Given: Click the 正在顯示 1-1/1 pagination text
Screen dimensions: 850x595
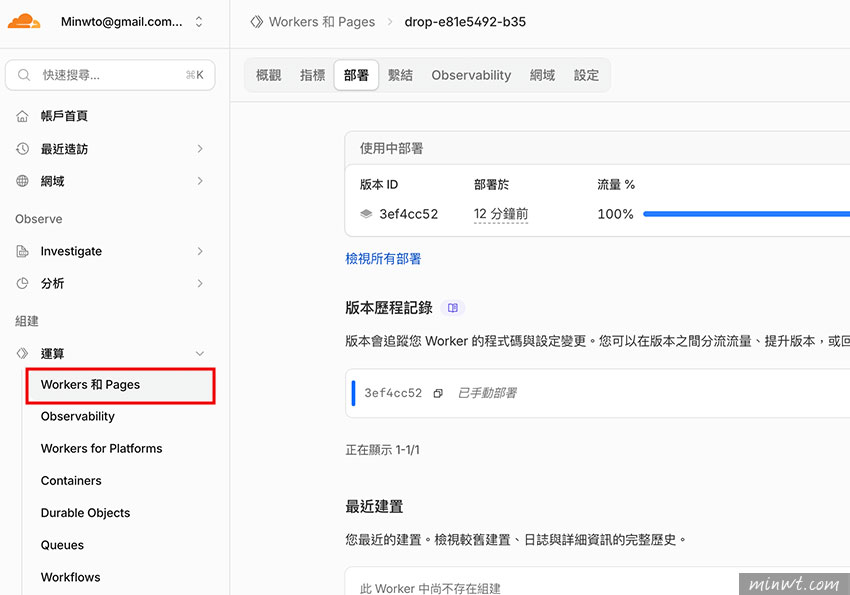Looking at the screenshot, I should pos(383,450).
